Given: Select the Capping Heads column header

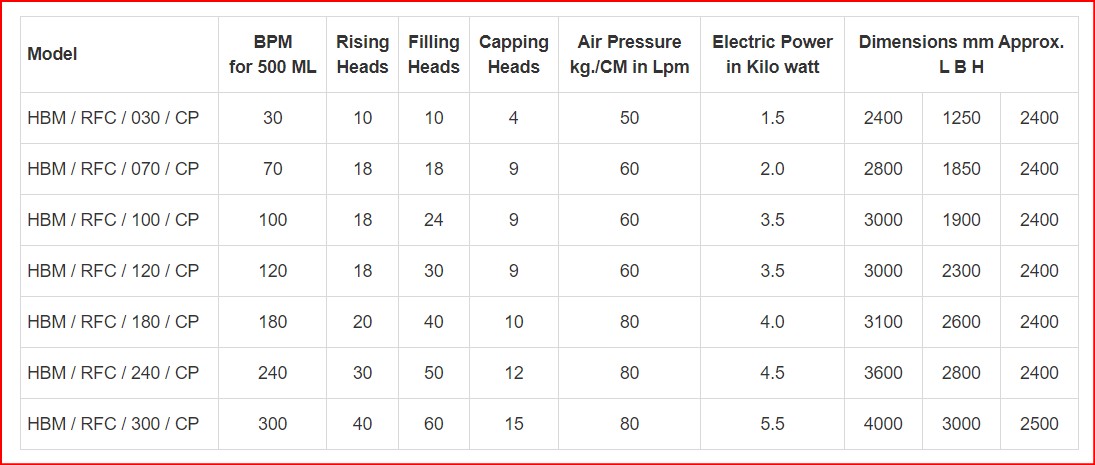Looking at the screenshot, I should [514, 54].
